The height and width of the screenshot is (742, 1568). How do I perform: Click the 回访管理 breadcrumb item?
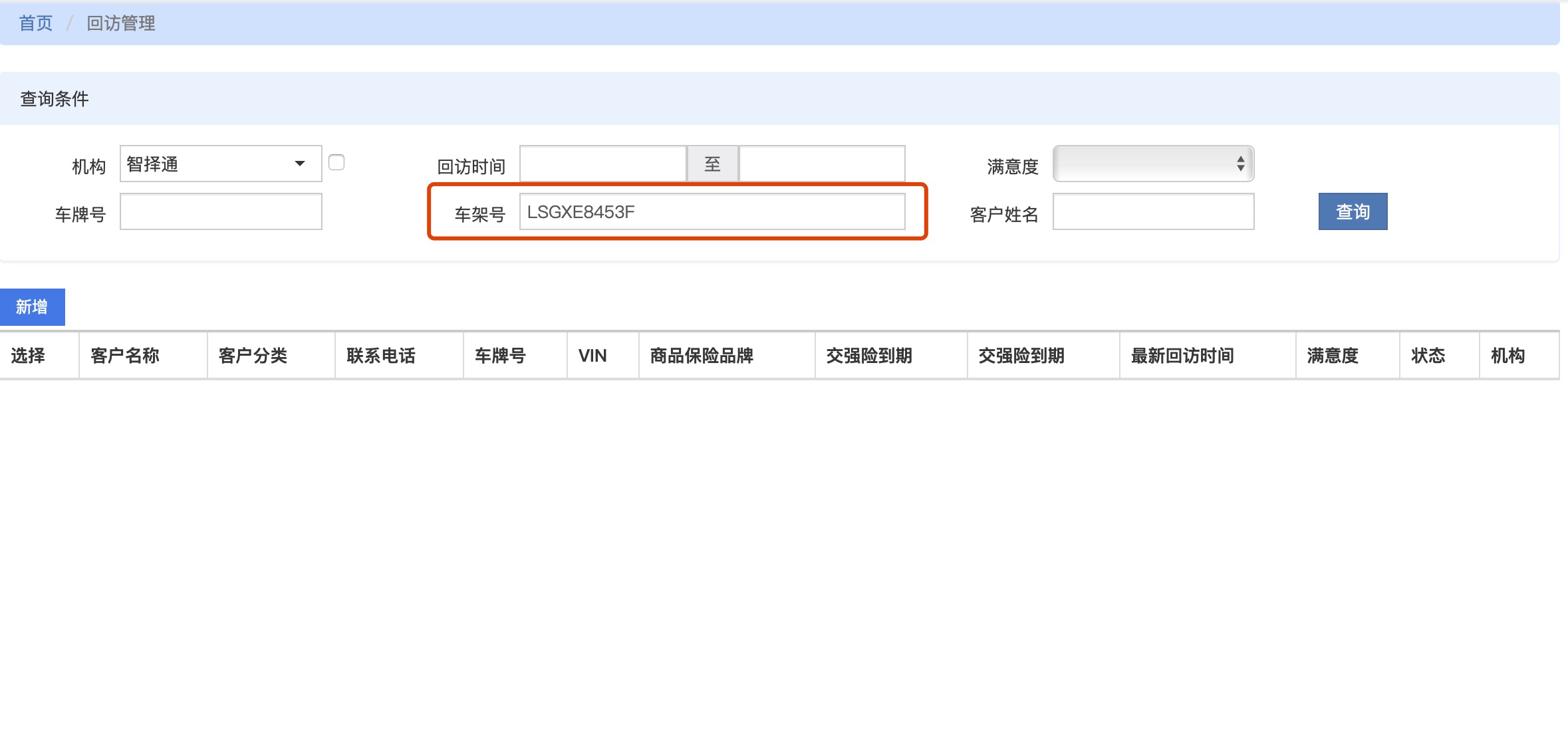(x=120, y=23)
